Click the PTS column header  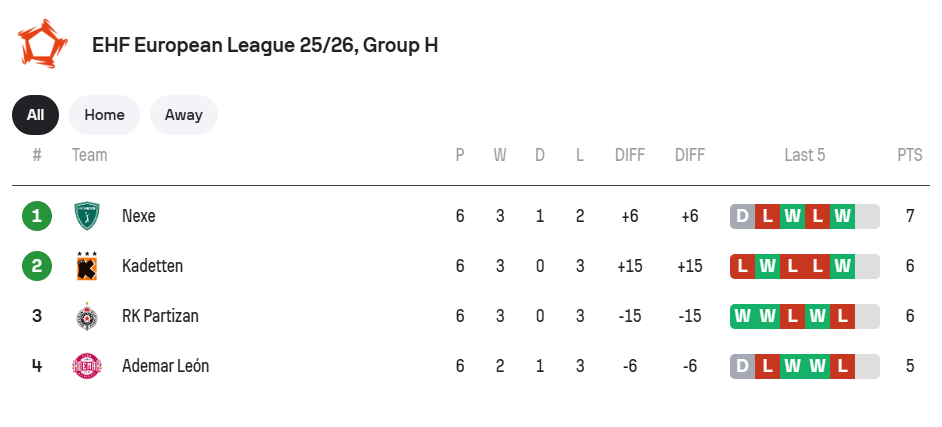(x=910, y=155)
